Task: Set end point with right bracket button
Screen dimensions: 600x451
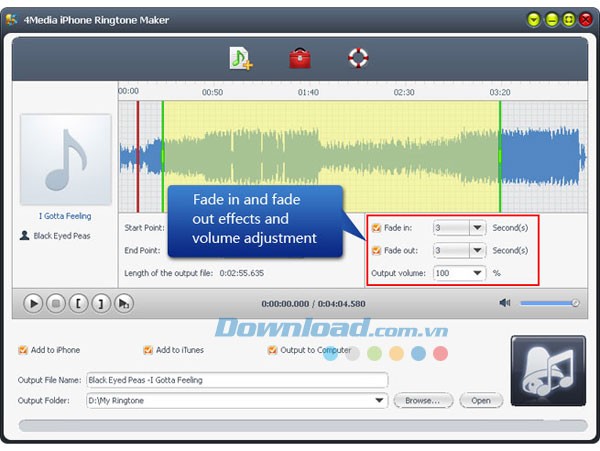Action: click(x=101, y=304)
